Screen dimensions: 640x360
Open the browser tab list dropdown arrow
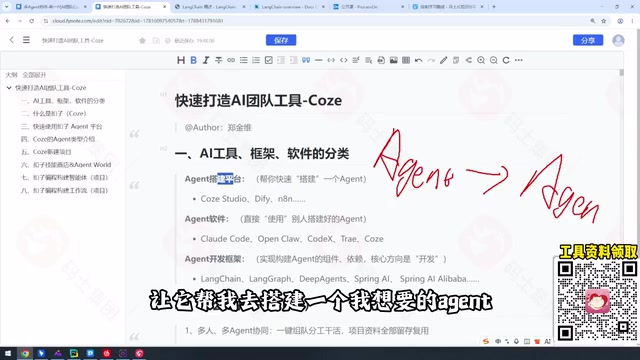(6, 7)
